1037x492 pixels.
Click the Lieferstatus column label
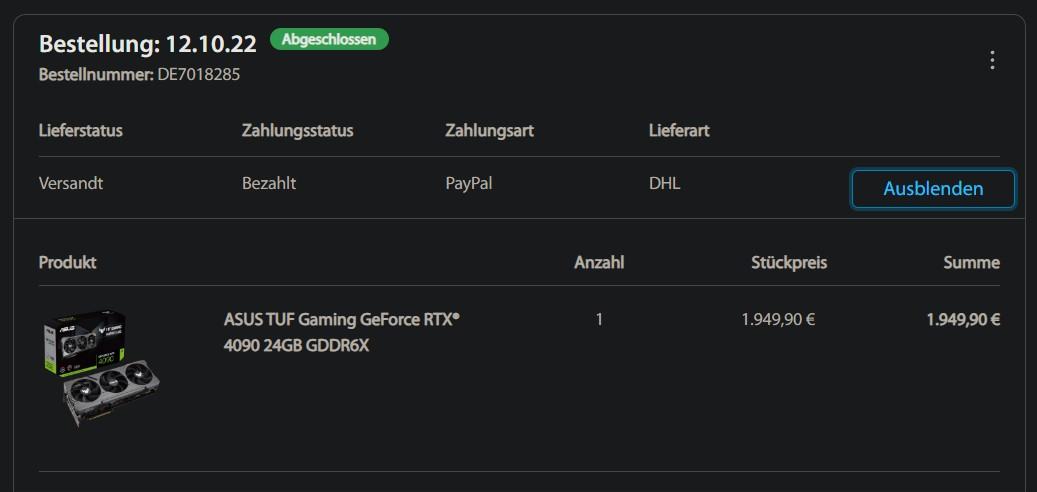[x=81, y=131]
